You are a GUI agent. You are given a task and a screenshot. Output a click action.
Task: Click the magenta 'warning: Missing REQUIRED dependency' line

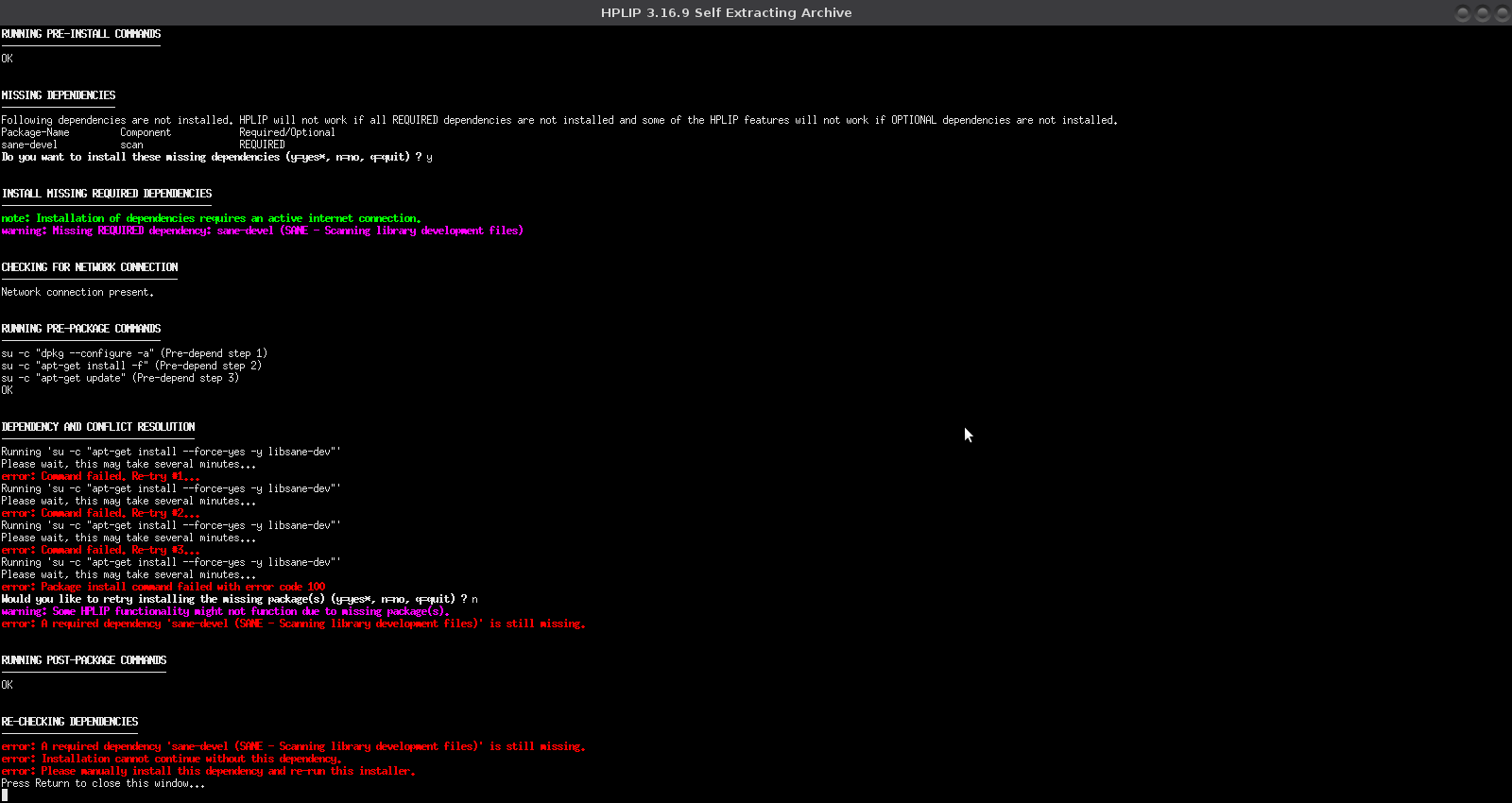(x=263, y=231)
